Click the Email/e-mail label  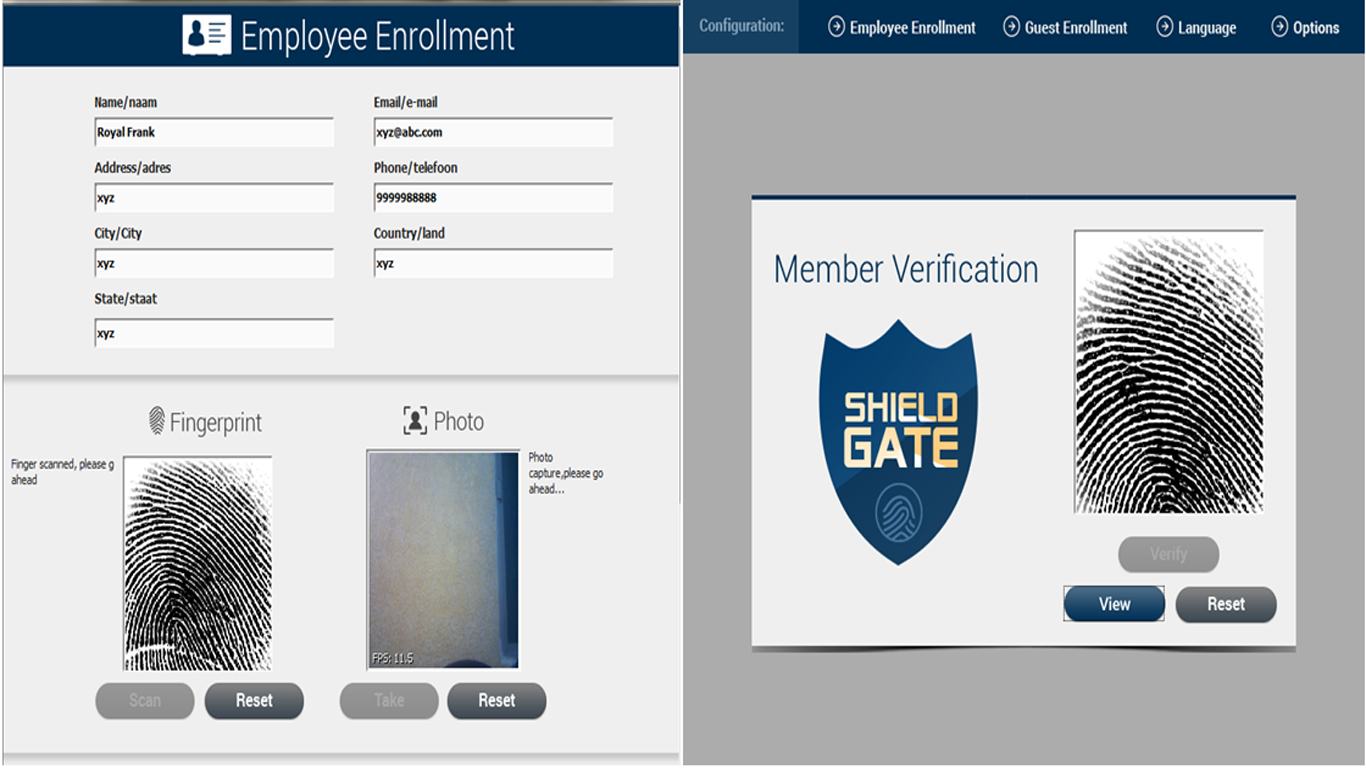pyautogui.click(x=406, y=102)
